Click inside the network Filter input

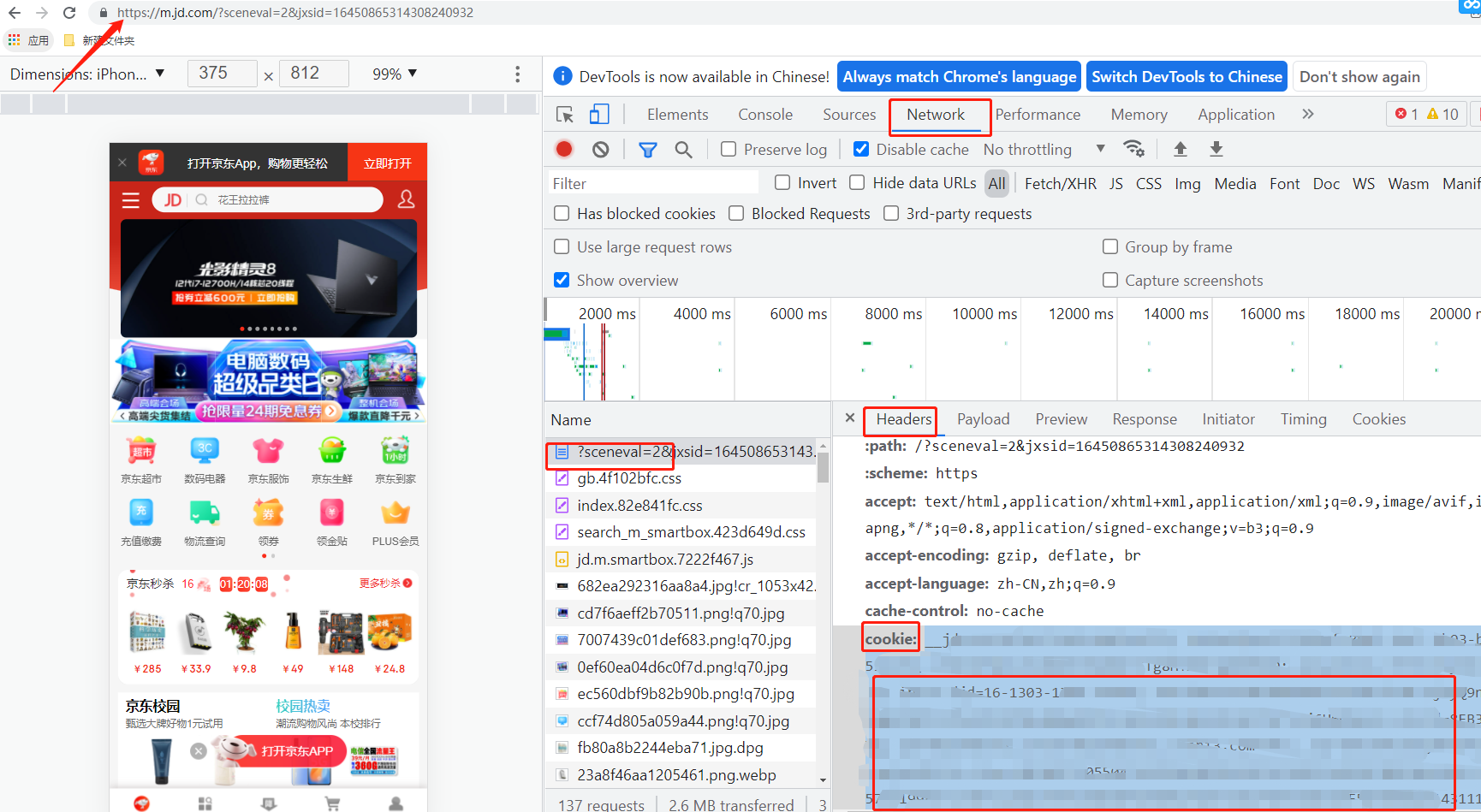(653, 183)
